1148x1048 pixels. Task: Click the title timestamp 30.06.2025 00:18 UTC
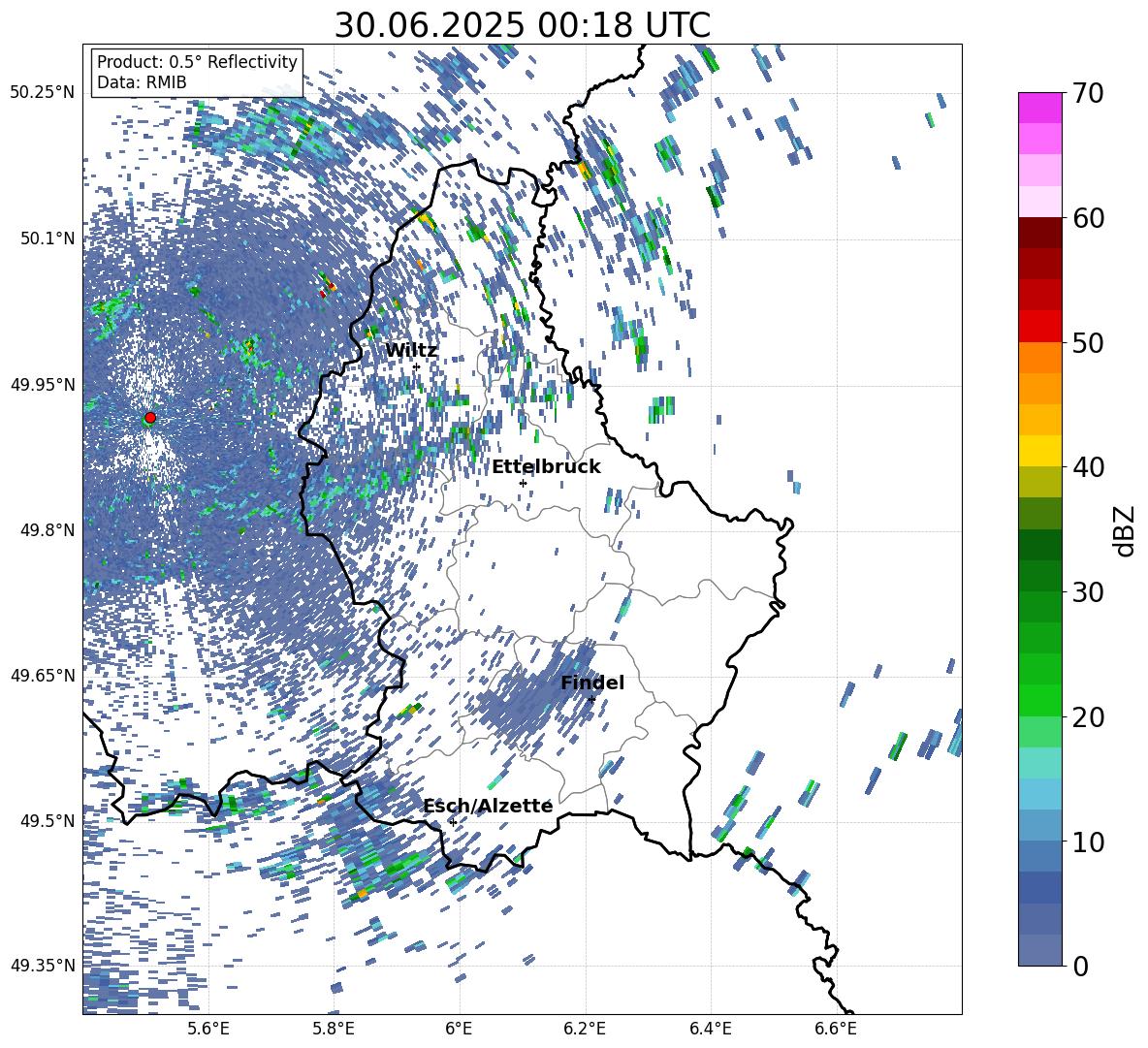(523, 25)
